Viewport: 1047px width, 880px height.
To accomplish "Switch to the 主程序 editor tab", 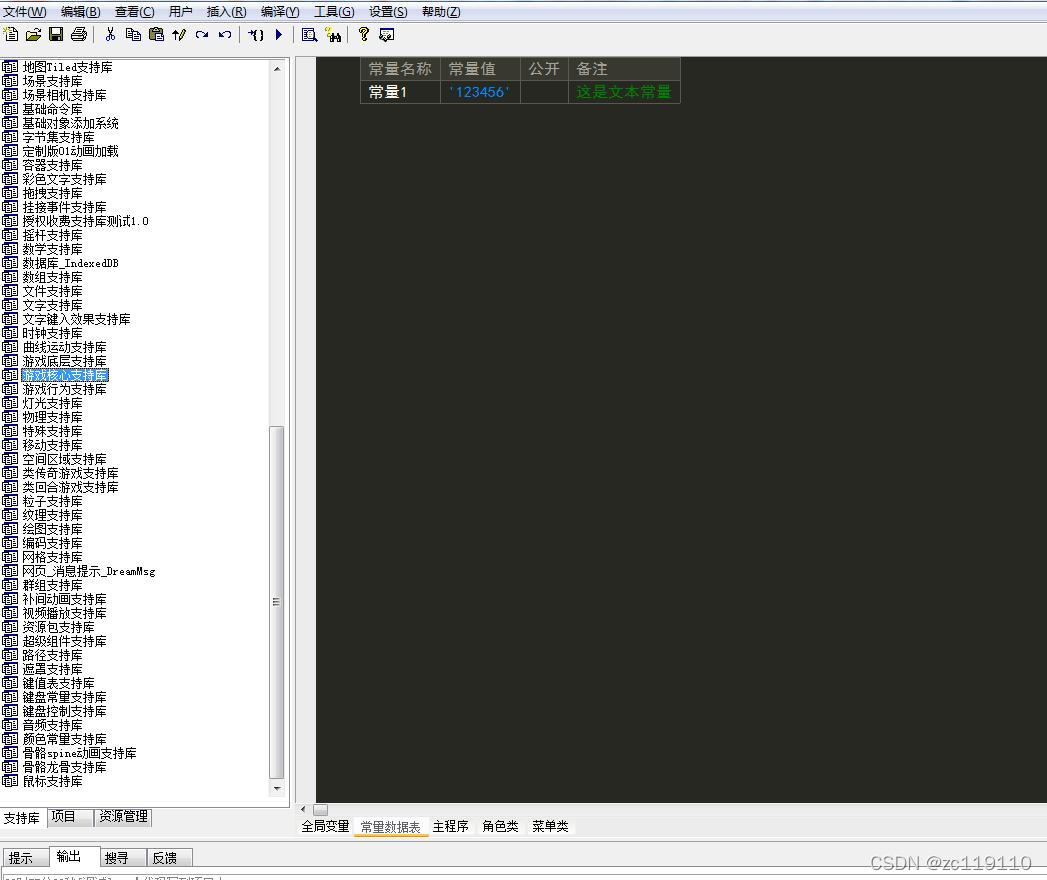I will [x=451, y=827].
